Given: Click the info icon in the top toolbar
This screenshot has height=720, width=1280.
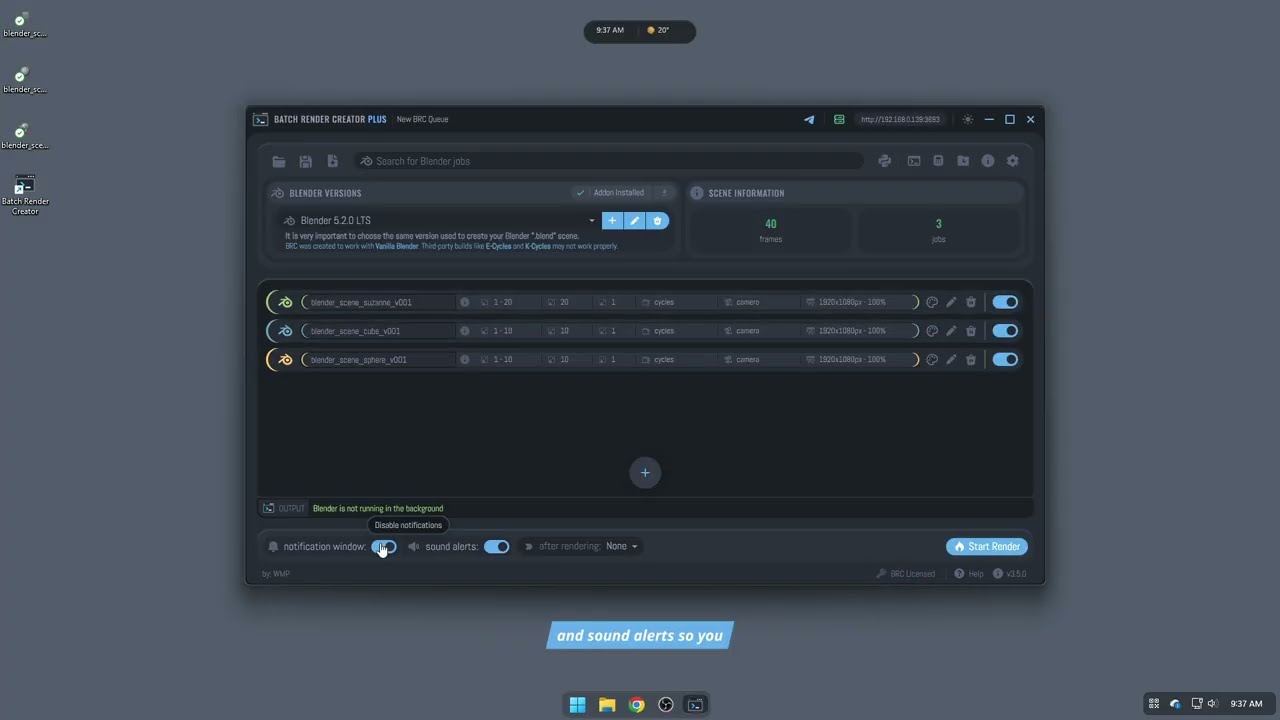Looking at the screenshot, I should pos(988,161).
